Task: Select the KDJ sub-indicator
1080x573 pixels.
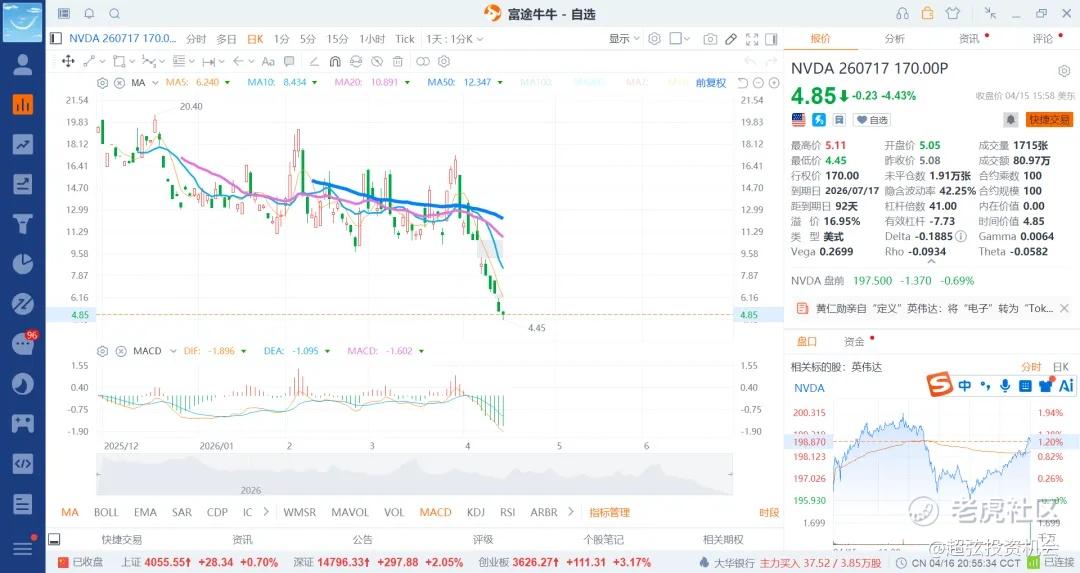Action: pyautogui.click(x=476, y=512)
